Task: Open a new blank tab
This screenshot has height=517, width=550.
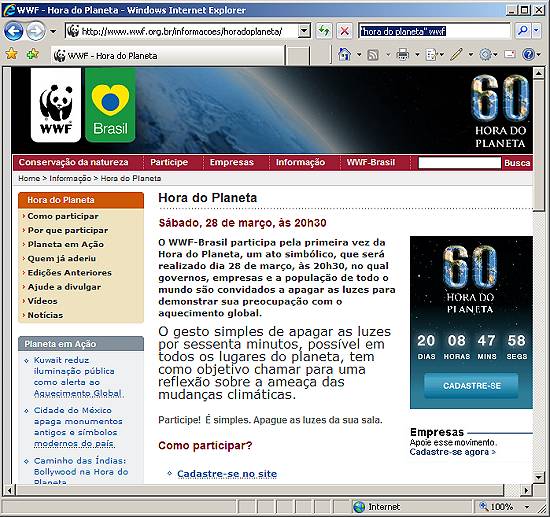Action: (297, 56)
